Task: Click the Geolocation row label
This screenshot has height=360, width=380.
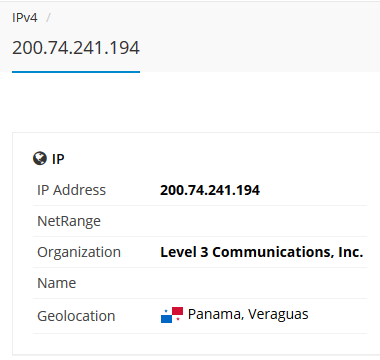Action: tap(76, 316)
